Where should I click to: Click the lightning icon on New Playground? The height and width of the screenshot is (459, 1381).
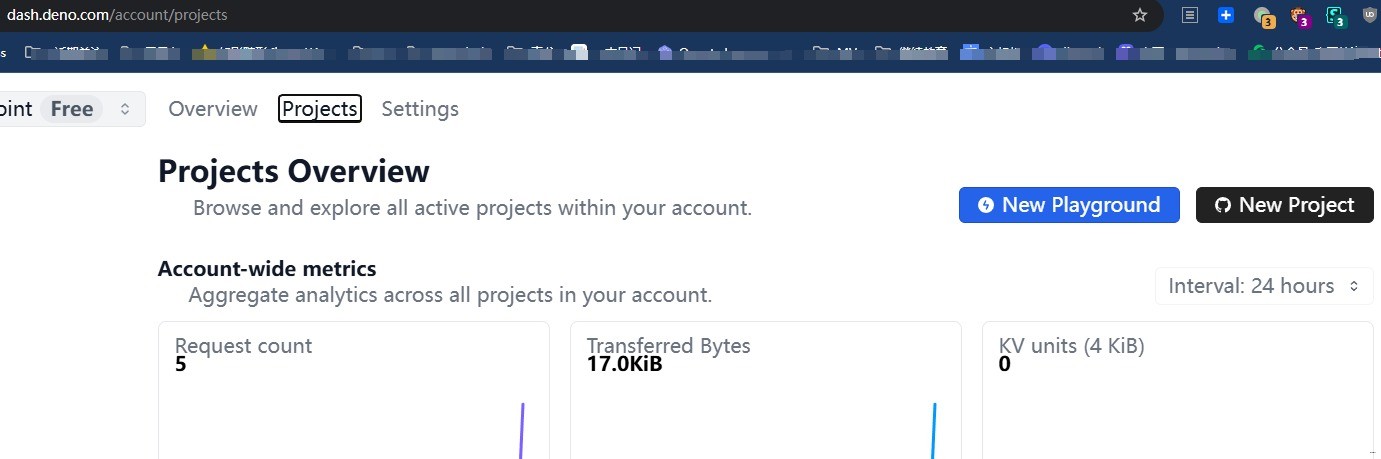tap(986, 205)
